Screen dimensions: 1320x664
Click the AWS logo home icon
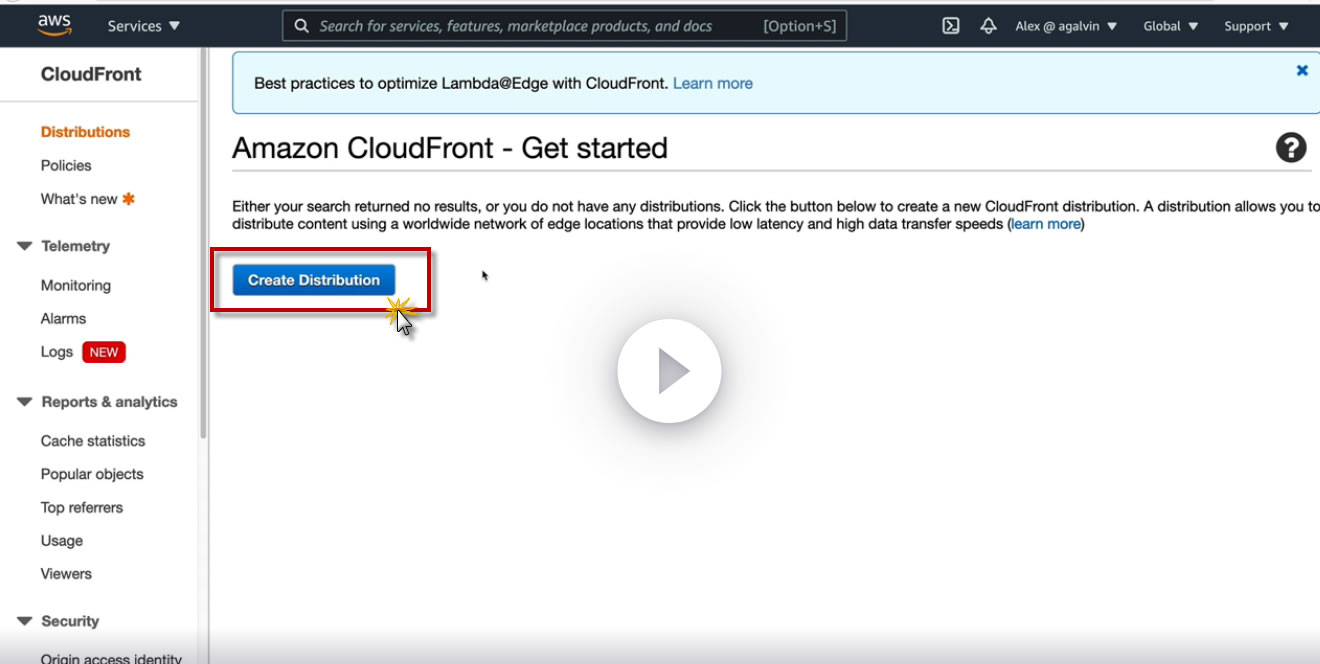click(53, 25)
